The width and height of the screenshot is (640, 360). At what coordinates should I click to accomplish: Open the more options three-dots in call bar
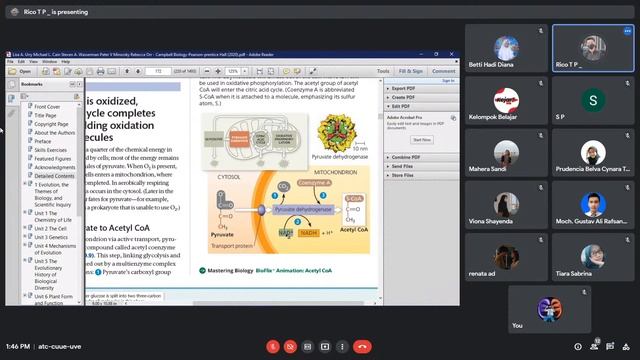pos(342,347)
